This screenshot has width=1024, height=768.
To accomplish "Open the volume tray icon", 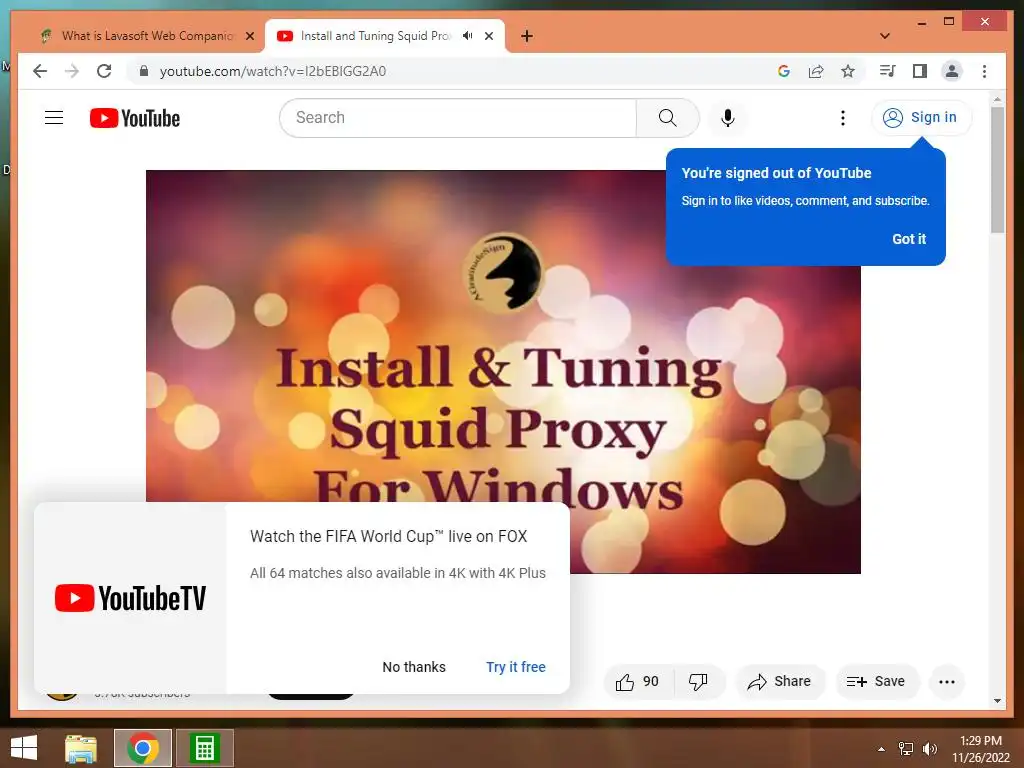I will coord(930,749).
